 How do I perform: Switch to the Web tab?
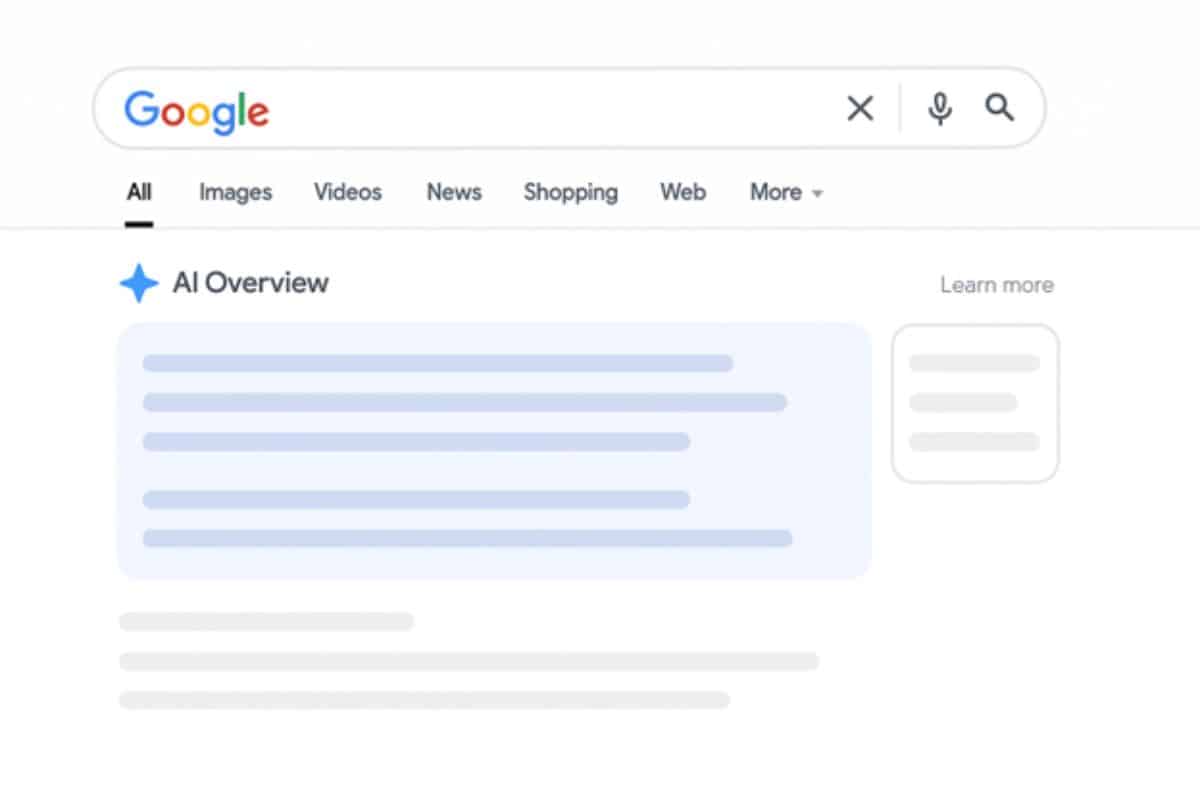683,192
